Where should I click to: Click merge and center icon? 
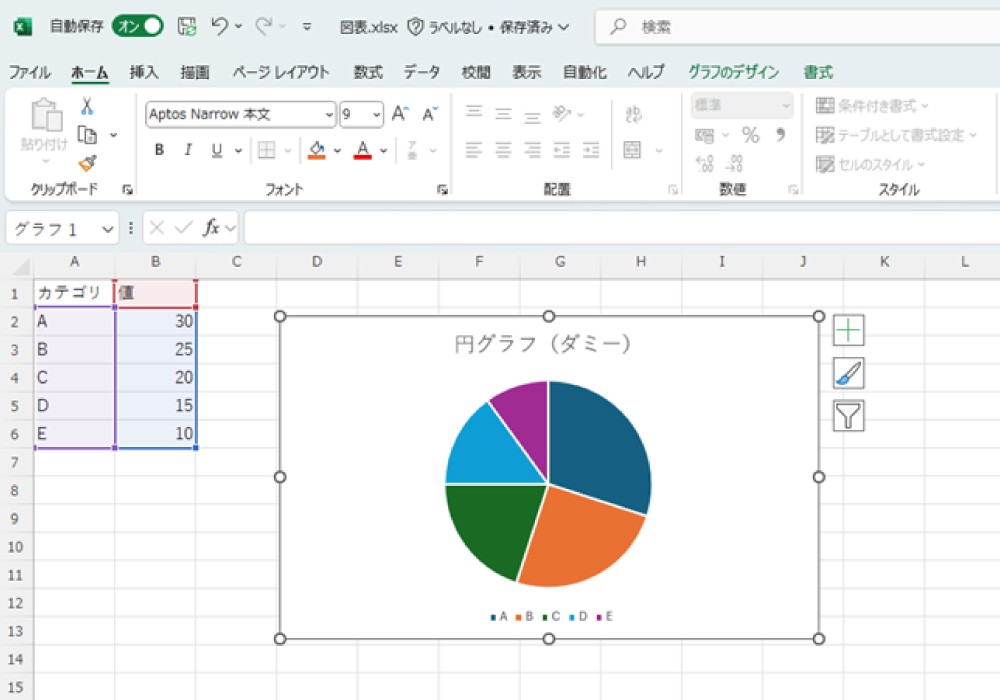[x=632, y=150]
